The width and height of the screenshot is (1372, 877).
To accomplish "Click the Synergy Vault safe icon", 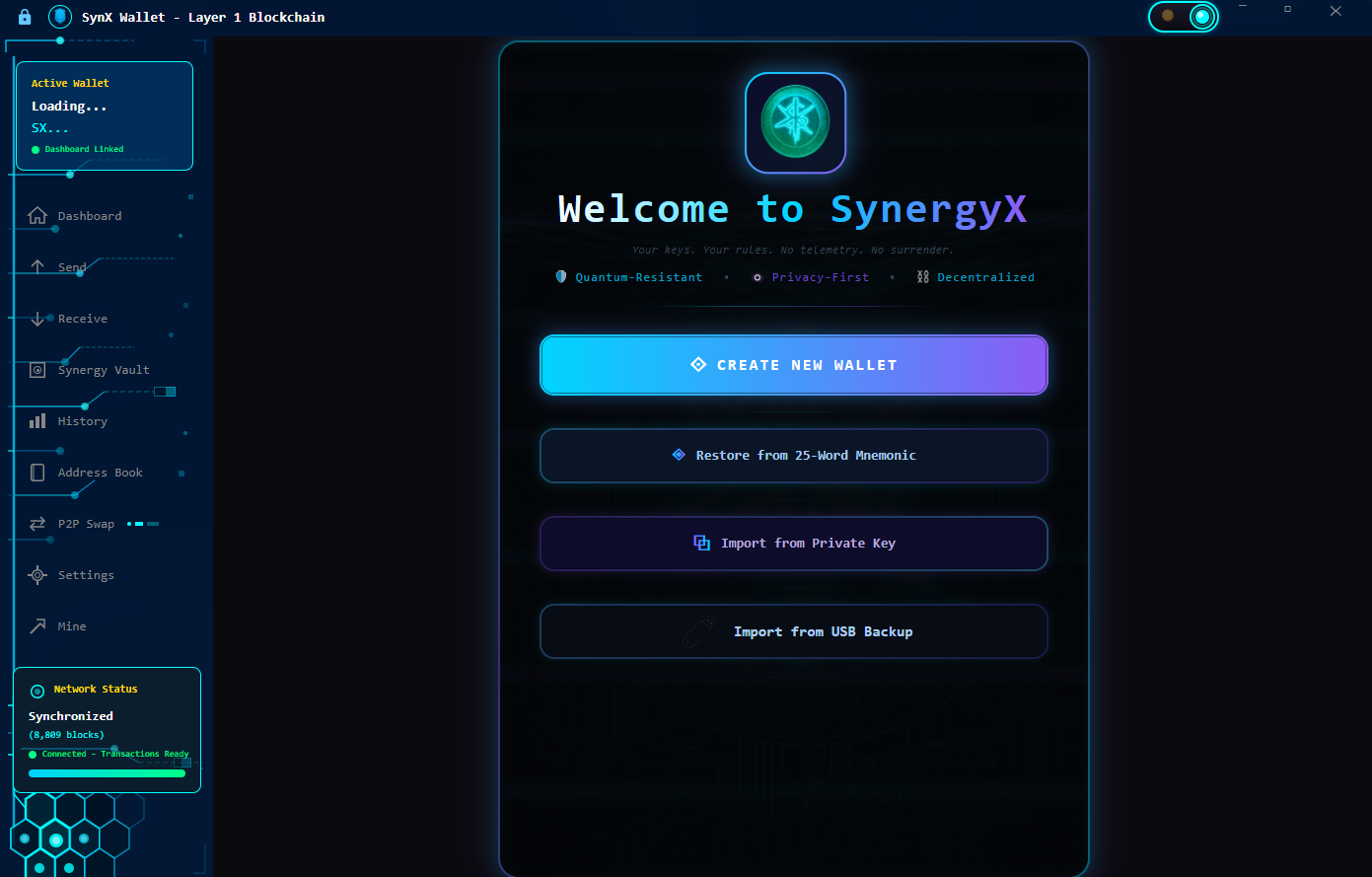I will pos(37,370).
